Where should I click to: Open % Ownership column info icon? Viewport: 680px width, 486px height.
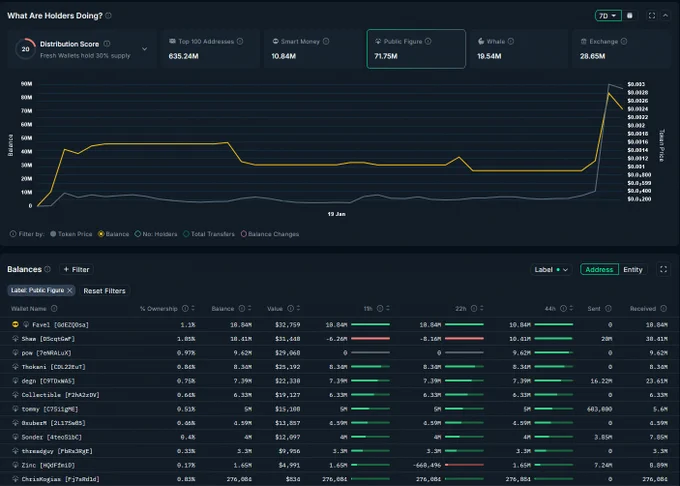tap(185, 308)
